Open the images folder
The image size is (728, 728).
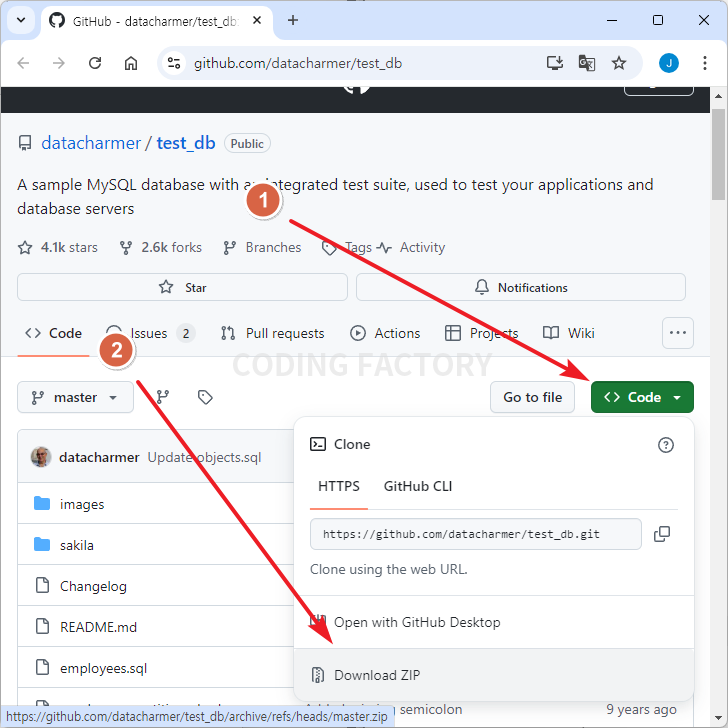click(82, 504)
